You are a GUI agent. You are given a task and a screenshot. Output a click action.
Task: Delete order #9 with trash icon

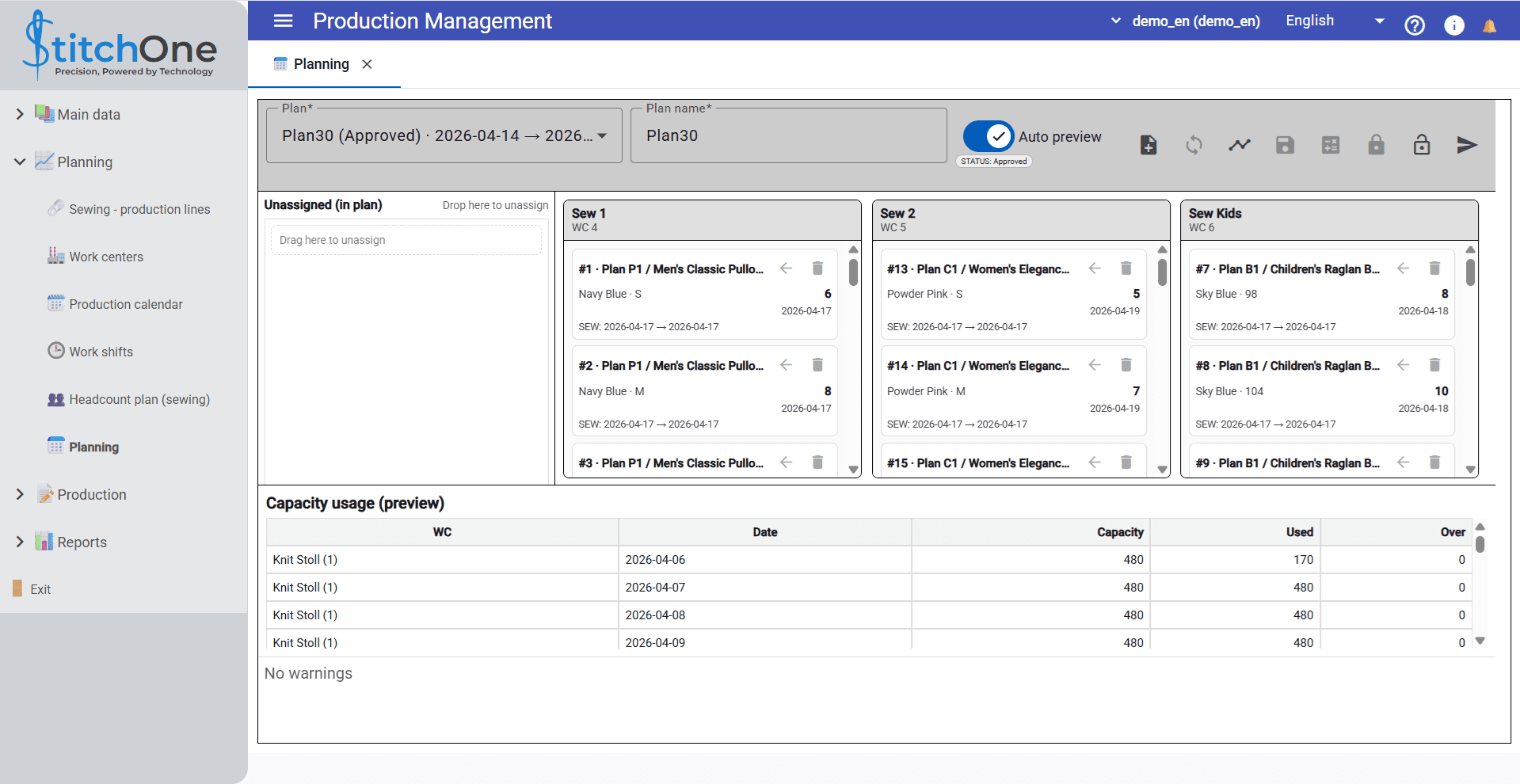click(x=1434, y=462)
